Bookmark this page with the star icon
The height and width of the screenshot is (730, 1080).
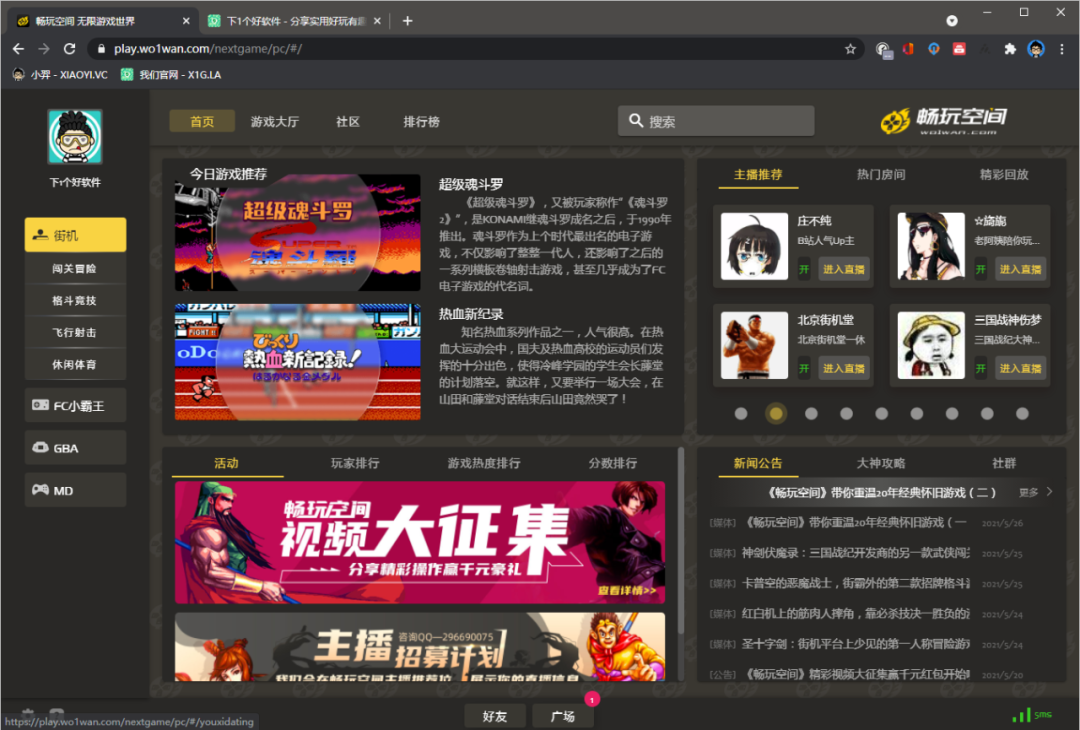pyautogui.click(x=851, y=49)
